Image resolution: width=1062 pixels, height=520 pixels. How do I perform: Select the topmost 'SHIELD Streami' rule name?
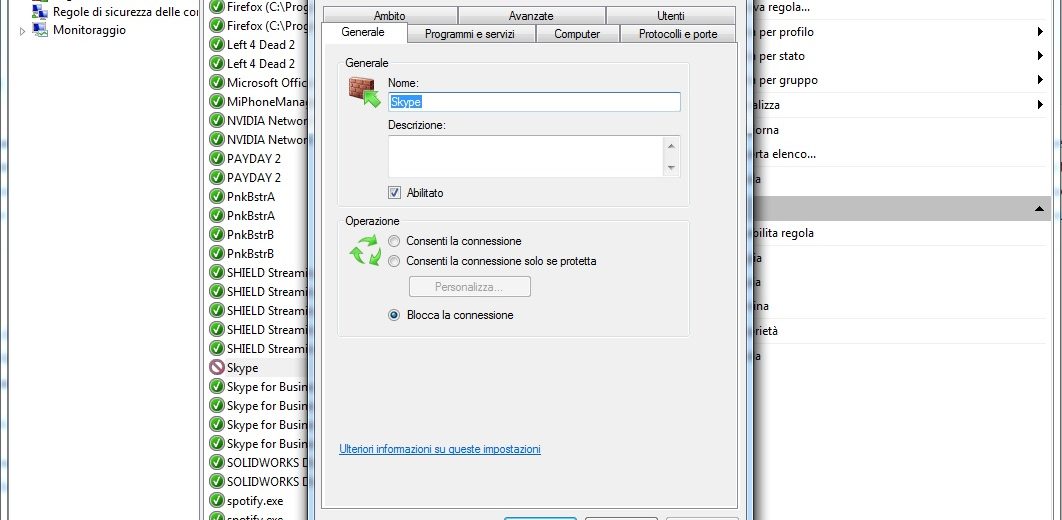click(267, 272)
